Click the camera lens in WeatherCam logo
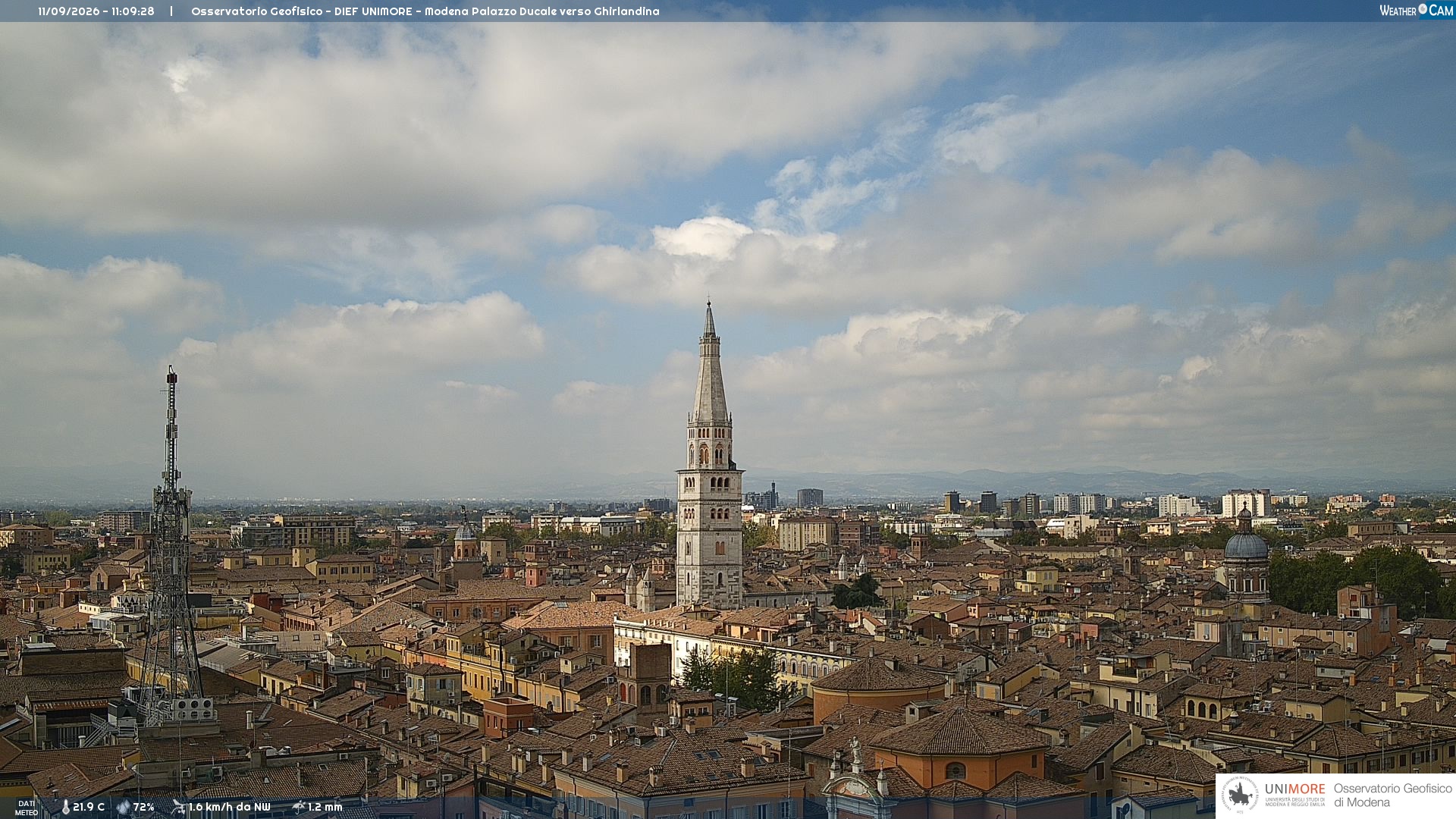The height and width of the screenshot is (819, 1456). 1423,9
